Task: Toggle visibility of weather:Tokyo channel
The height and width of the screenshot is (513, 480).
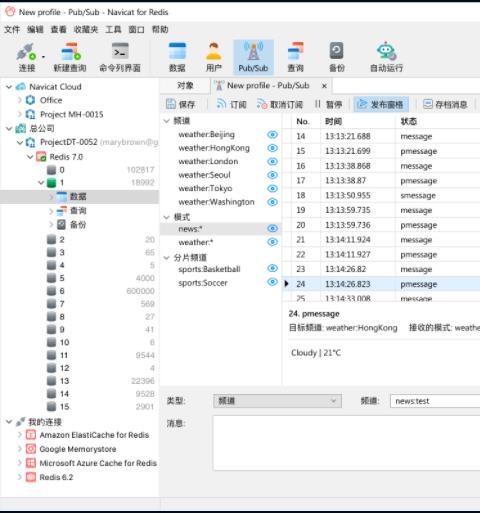Action: tap(272, 189)
